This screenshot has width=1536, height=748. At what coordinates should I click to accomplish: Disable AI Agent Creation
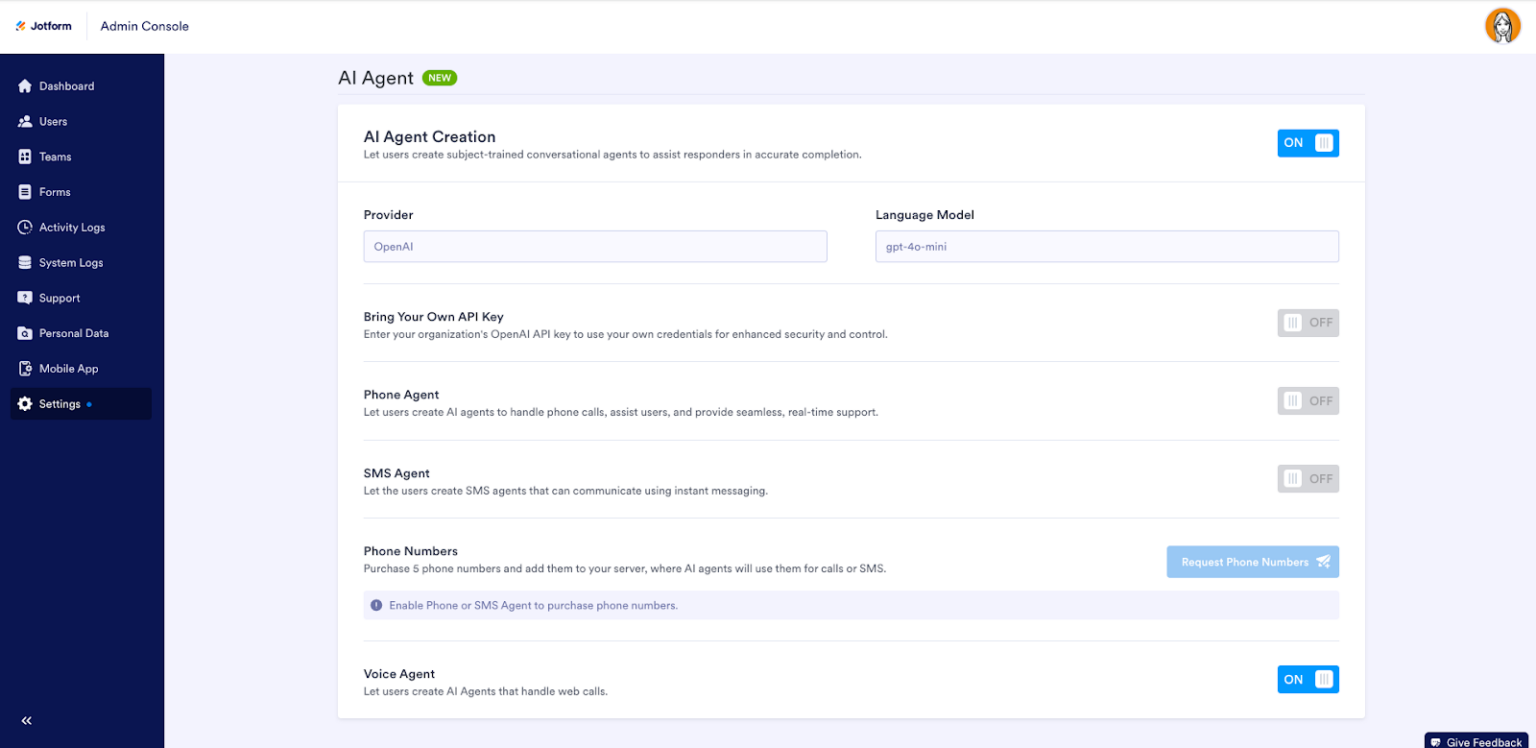(x=1308, y=143)
